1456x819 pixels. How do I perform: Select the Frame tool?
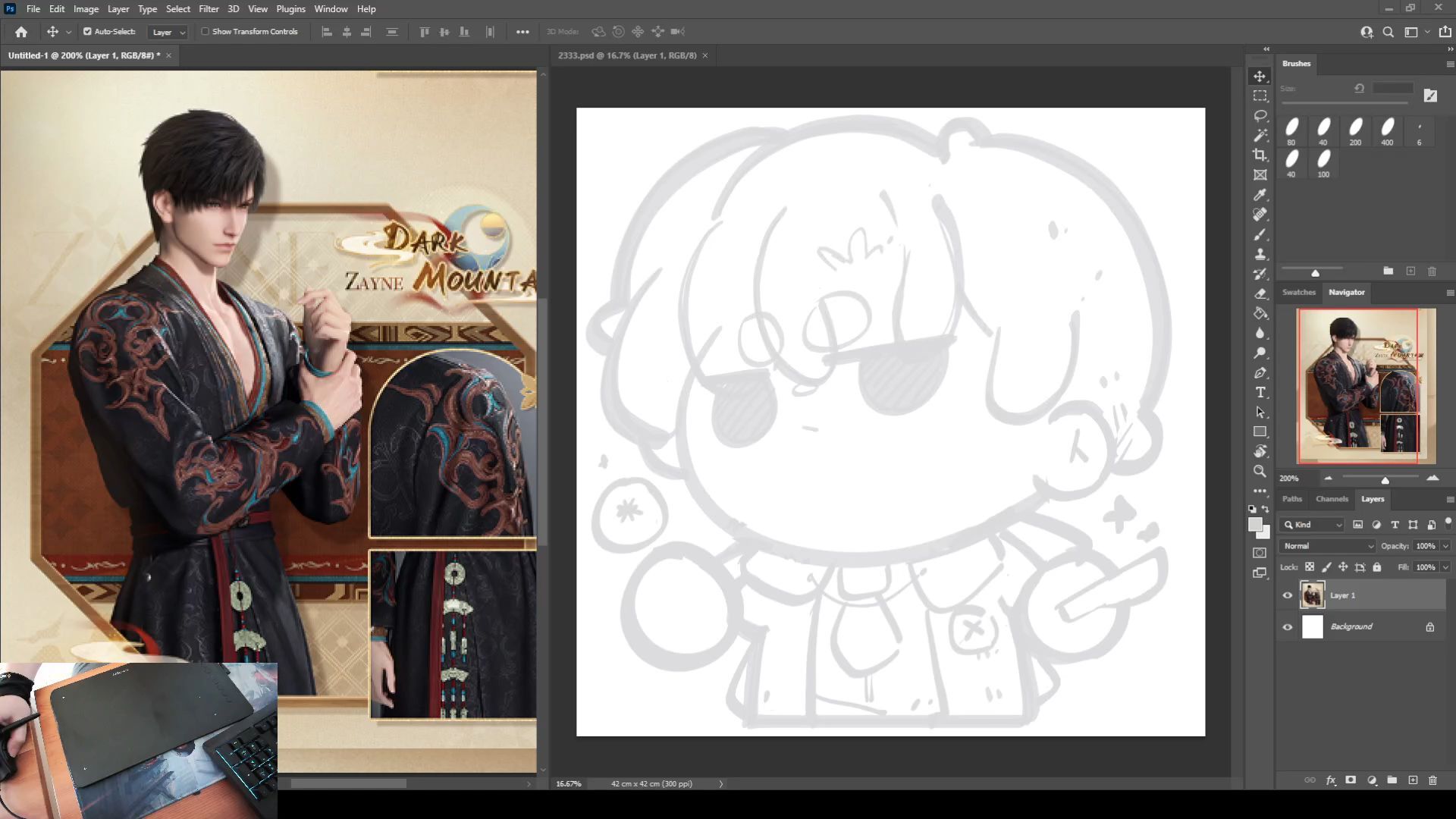coord(1260,175)
